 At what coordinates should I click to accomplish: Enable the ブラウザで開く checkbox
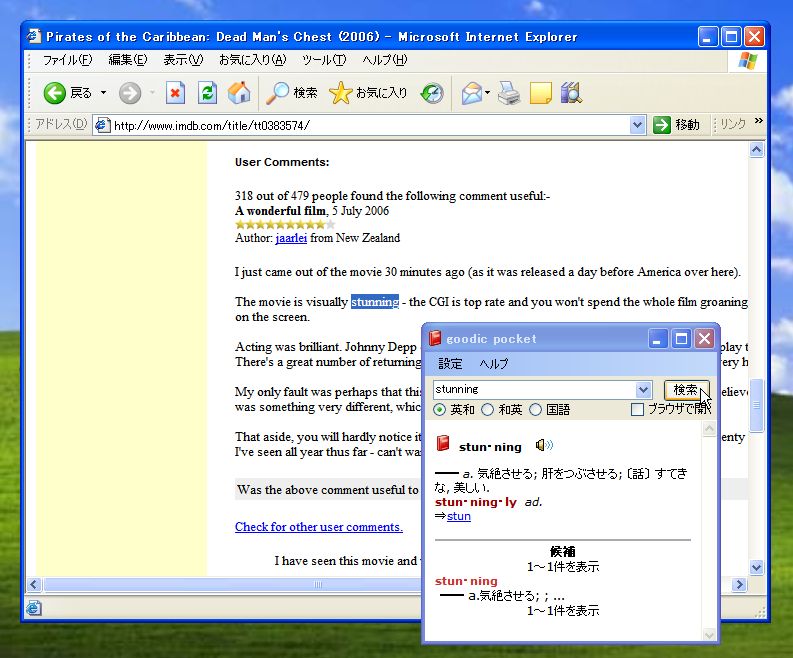637,409
